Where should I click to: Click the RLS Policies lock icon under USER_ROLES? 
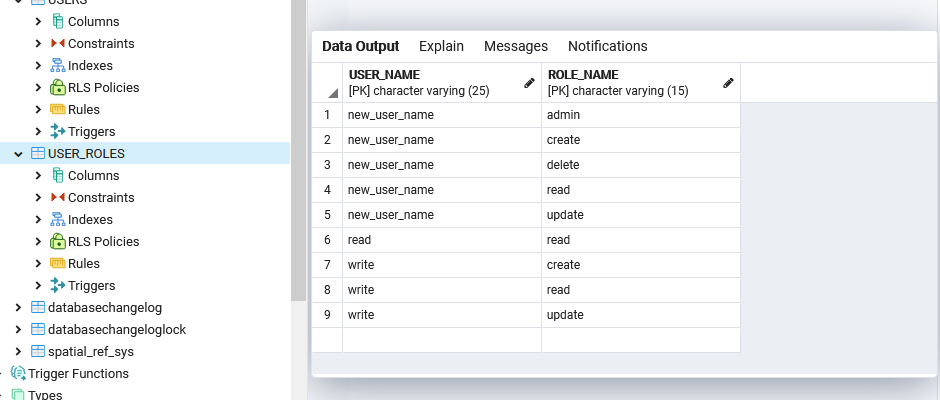pyautogui.click(x=58, y=241)
